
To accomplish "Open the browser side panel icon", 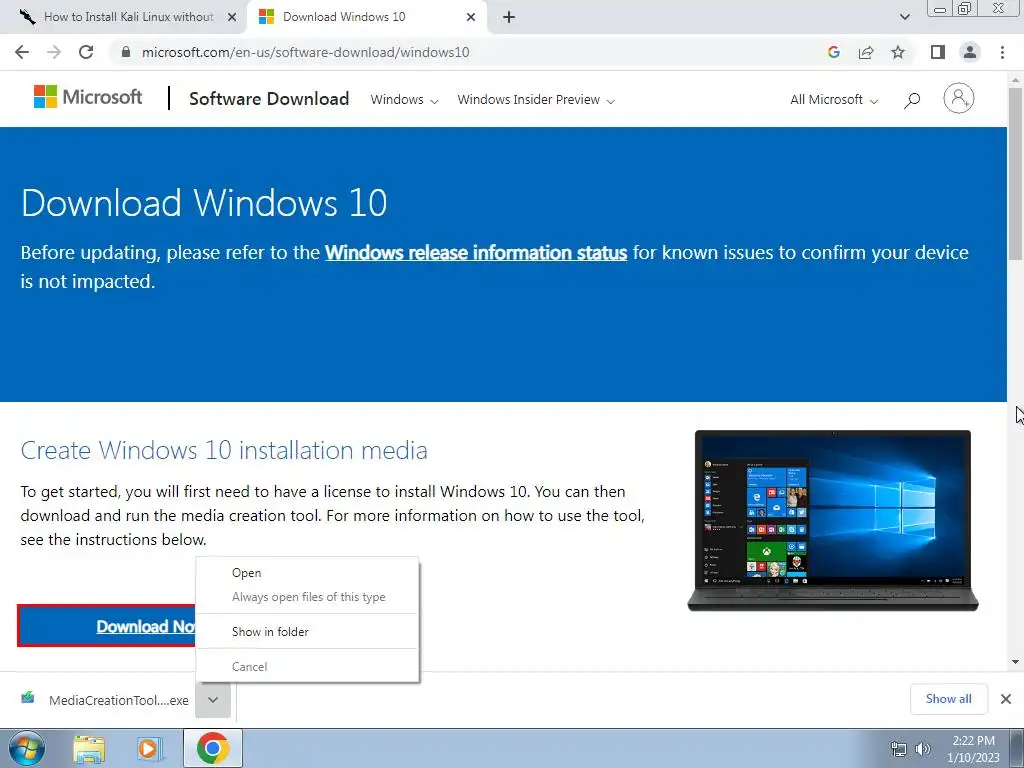I will pos(938,52).
